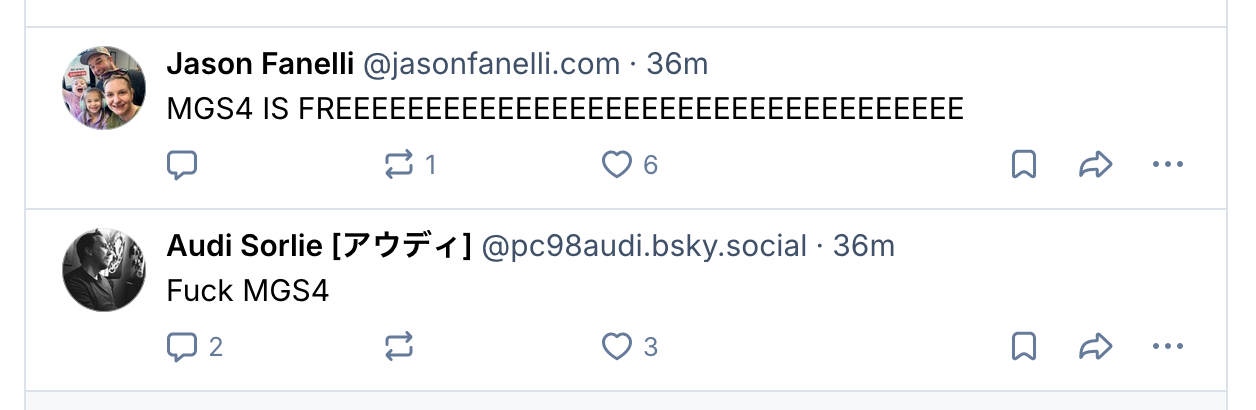Open the @jasonfanelli.com handle link
Image resolution: width=1256 pixels, height=410 pixels.
[x=491, y=65]
